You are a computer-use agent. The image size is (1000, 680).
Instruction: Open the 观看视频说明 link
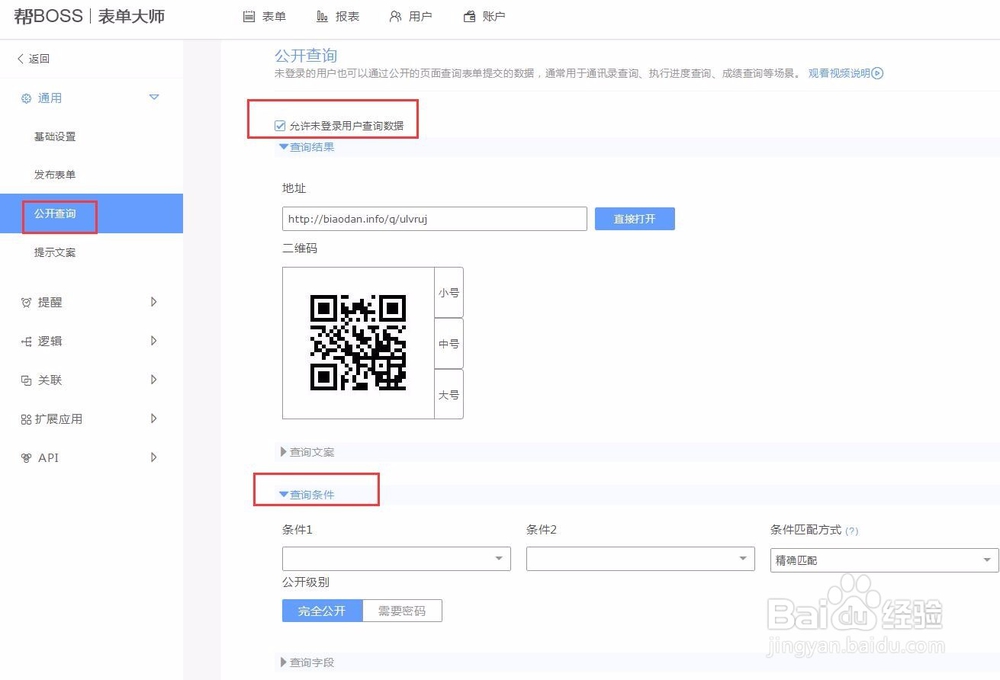(839, 73)
